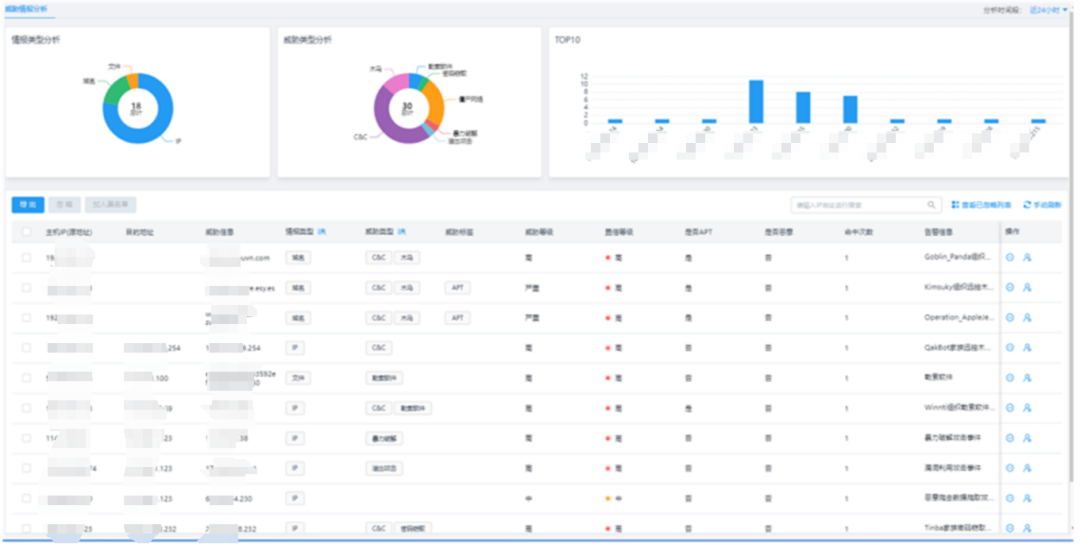Click the blue export button above the table
Viewport: 1080px width, 548px height.
tap(28, 204)
